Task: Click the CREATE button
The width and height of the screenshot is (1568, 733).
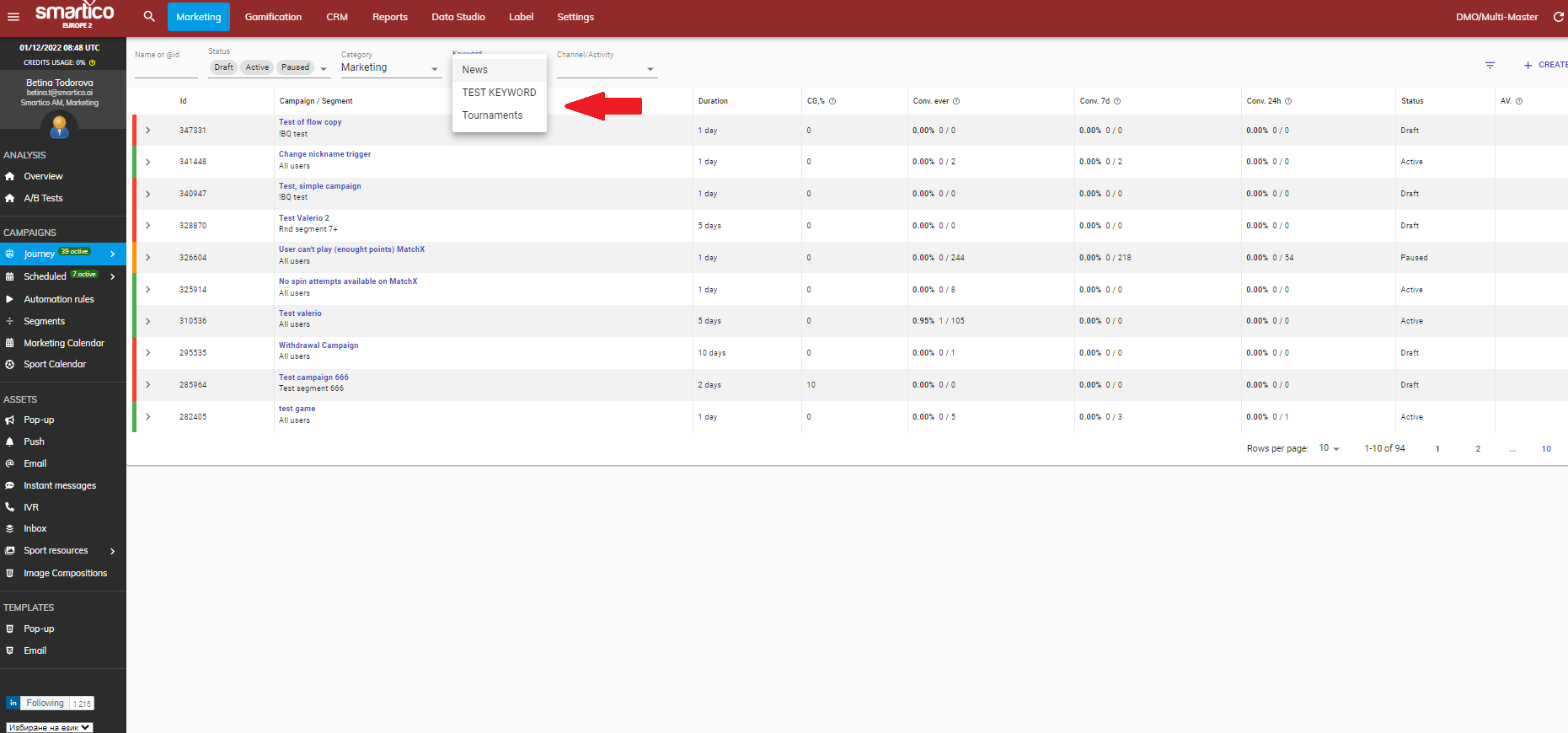Action: pos(1545,65)
